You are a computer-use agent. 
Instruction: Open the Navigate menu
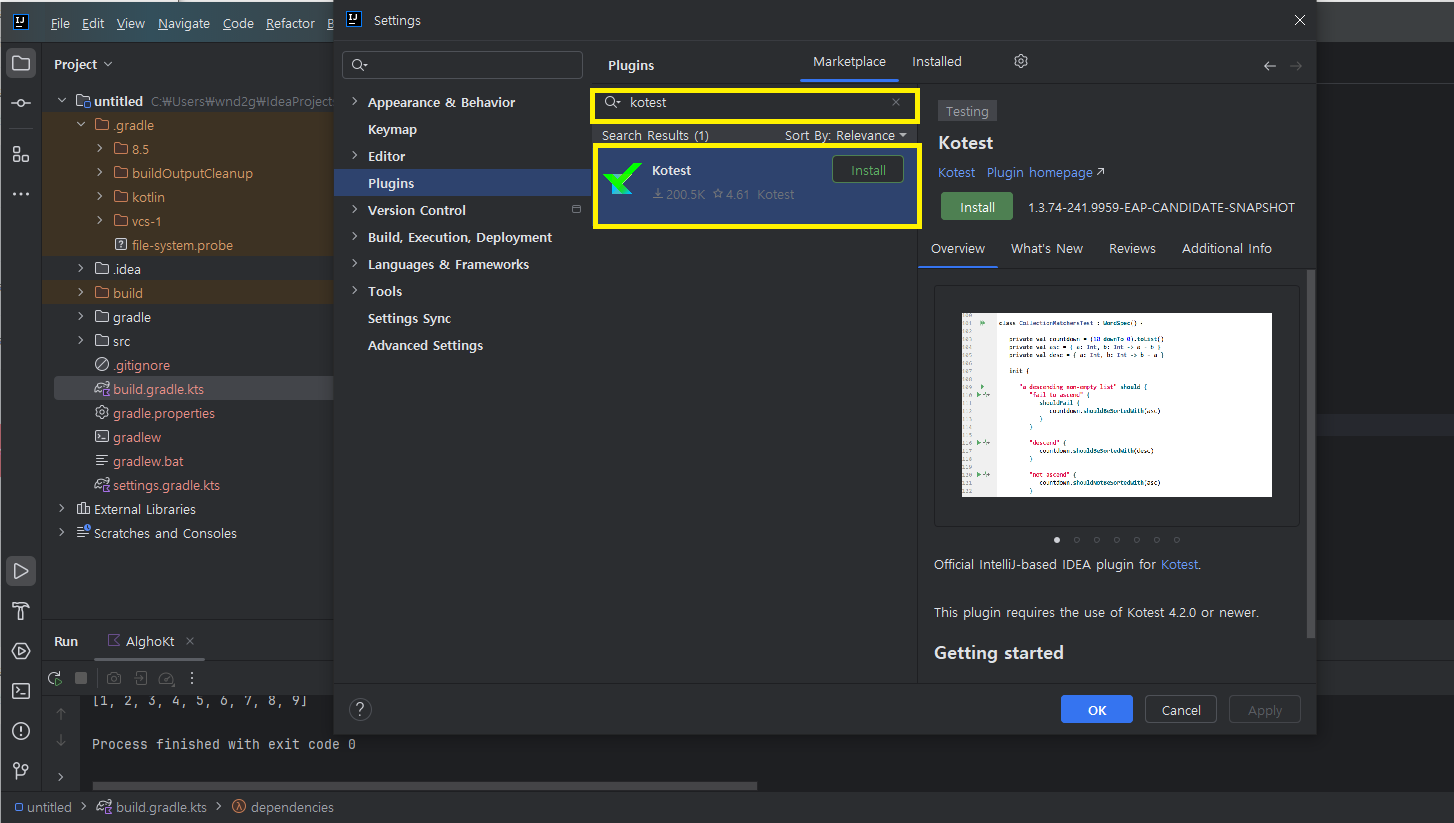point(184,23)
